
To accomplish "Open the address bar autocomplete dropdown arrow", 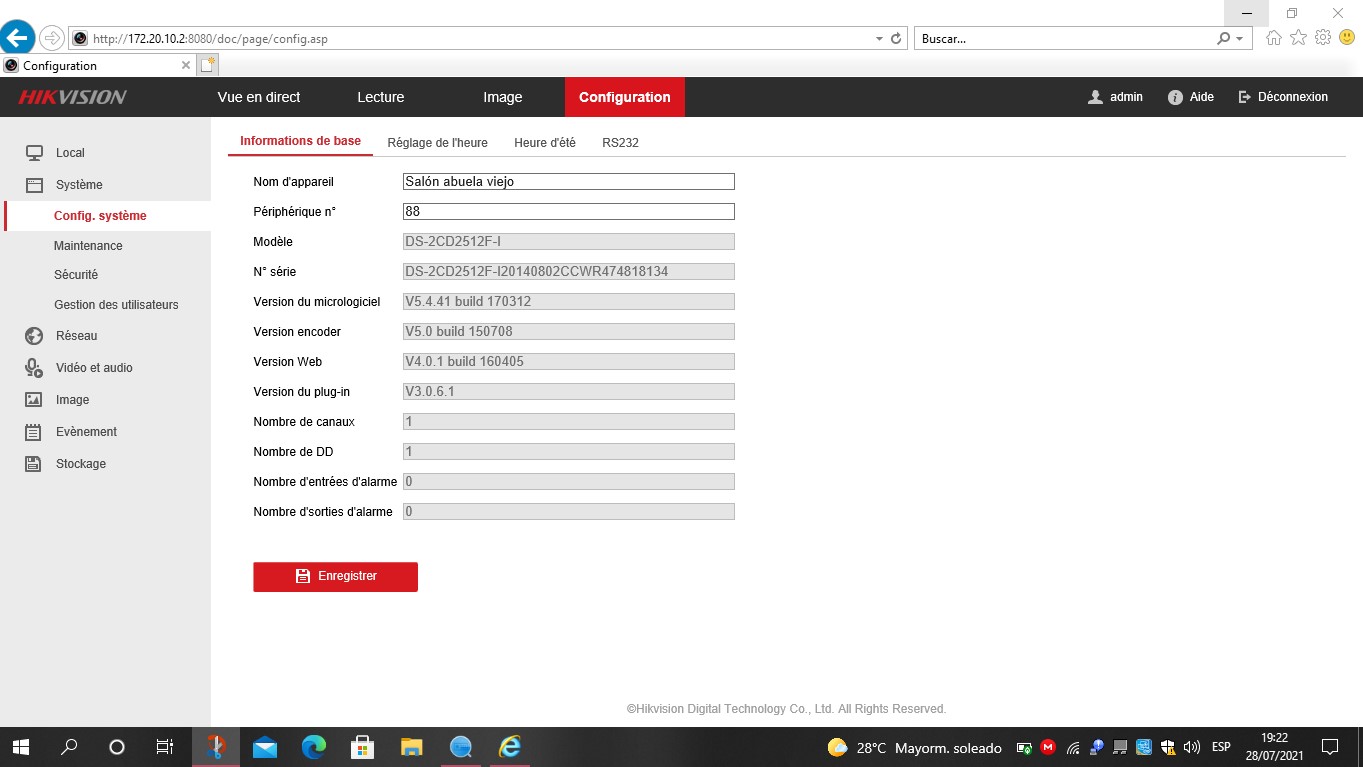I will click(877, 37).
